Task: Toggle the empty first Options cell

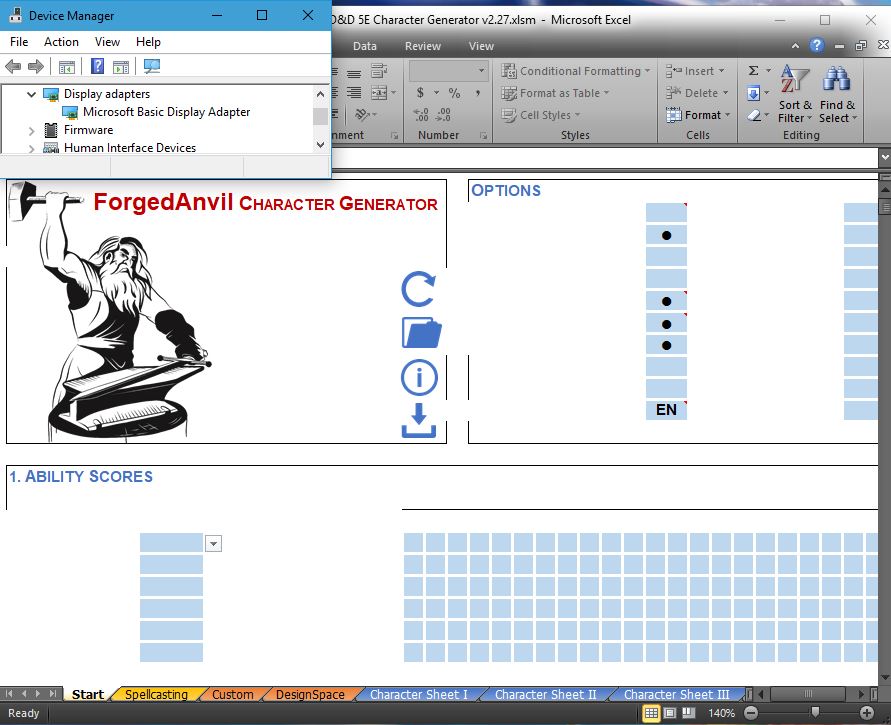Action: click(x=667, y=213)
